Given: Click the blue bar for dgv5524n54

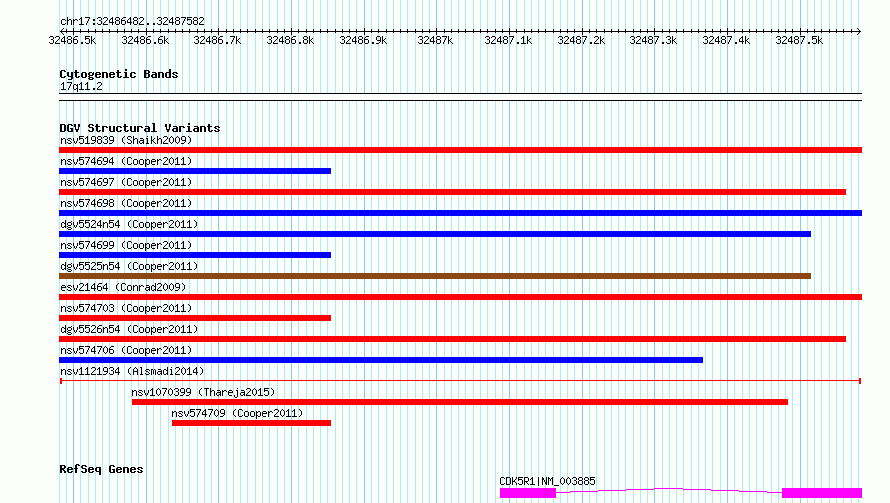Looking at the screenshot, I should (435, 234).
